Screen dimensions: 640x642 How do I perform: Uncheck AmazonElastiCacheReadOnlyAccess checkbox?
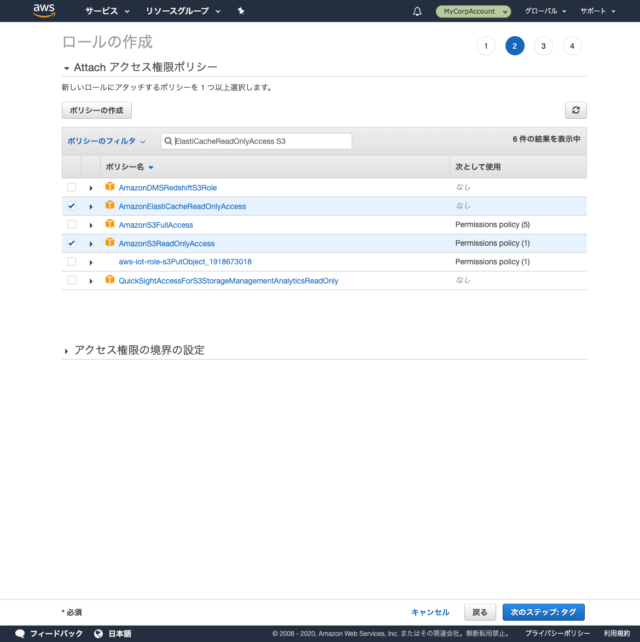click(x=72, y=206)
